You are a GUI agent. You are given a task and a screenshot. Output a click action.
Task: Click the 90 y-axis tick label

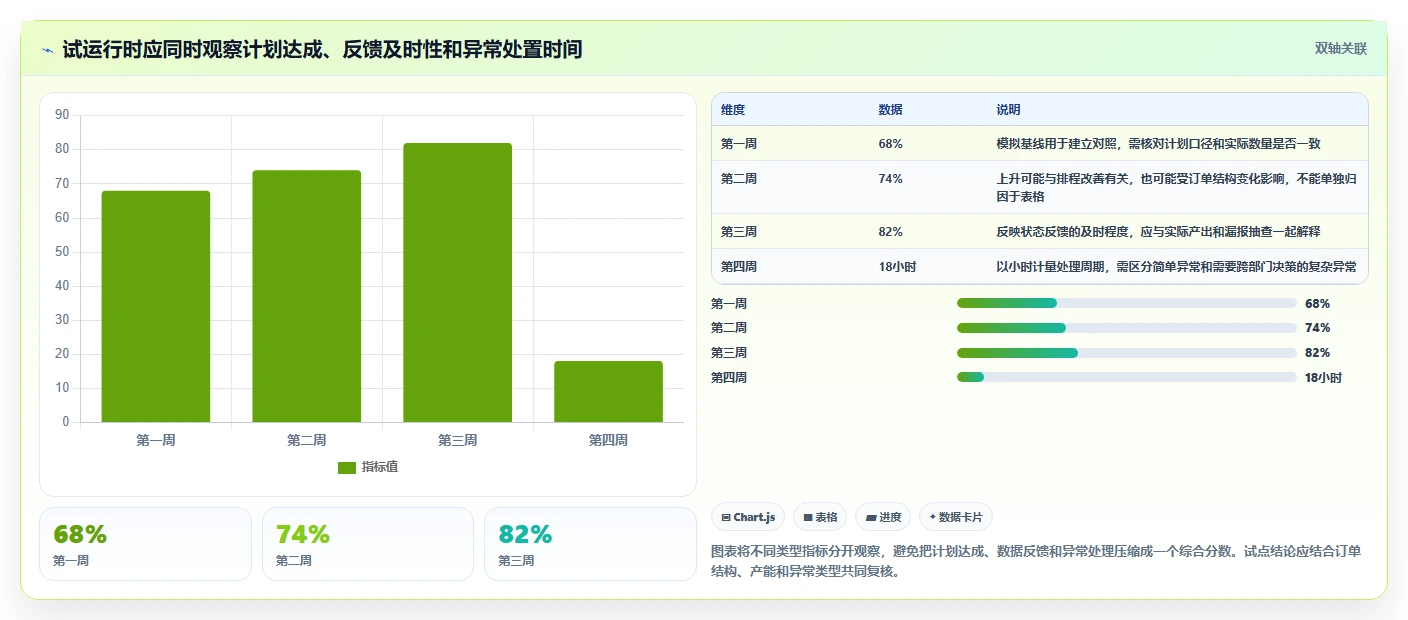tap(62, 115)
